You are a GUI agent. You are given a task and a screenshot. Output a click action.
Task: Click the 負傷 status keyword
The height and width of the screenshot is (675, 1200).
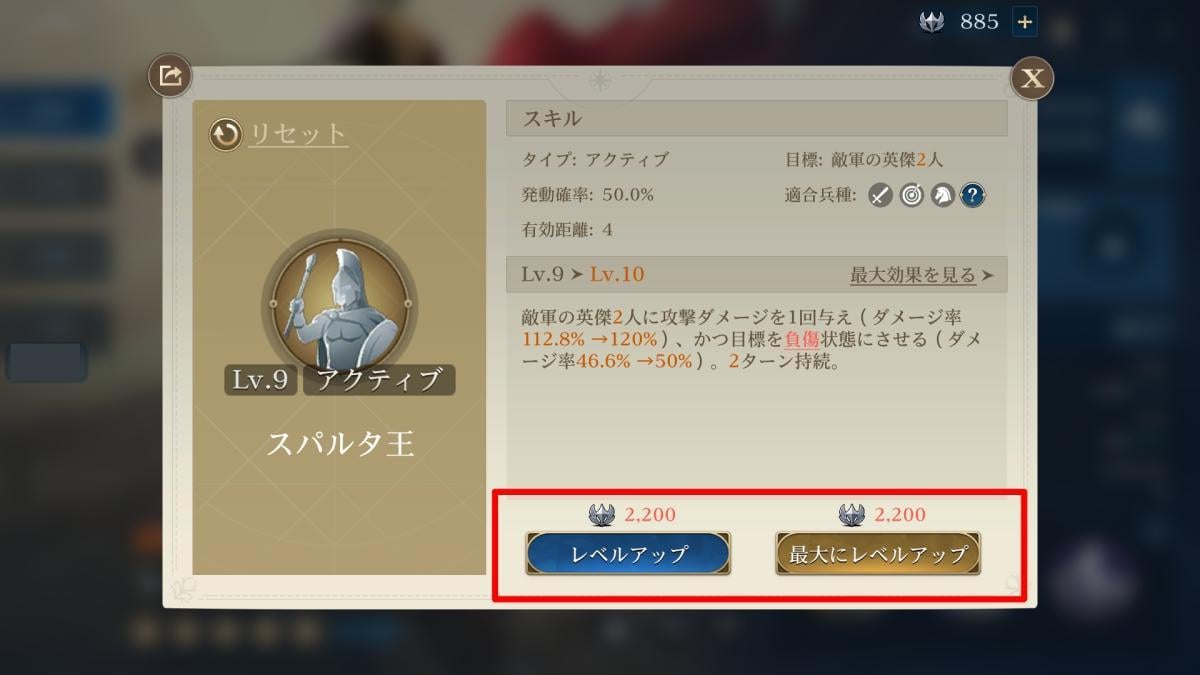click(x=802, y=339)
